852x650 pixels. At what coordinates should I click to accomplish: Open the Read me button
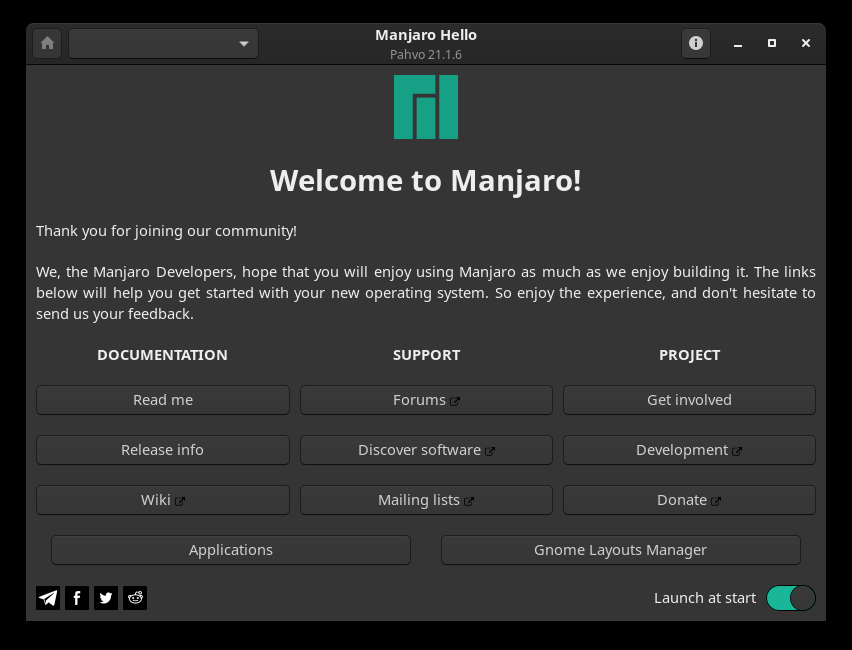coord(163,400)
